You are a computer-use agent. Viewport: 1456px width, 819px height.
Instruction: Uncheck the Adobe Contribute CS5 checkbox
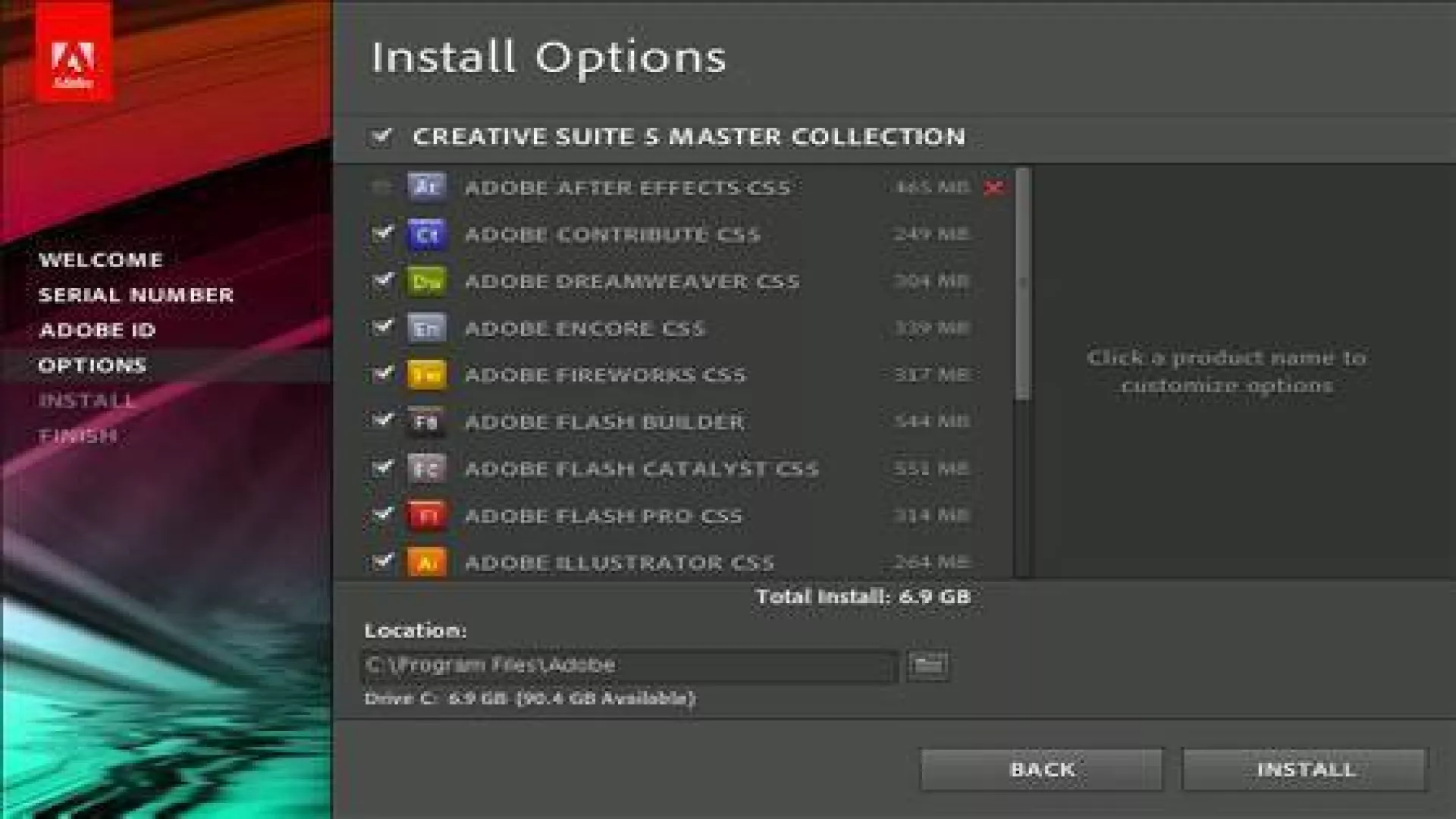[x=382, y=232]
